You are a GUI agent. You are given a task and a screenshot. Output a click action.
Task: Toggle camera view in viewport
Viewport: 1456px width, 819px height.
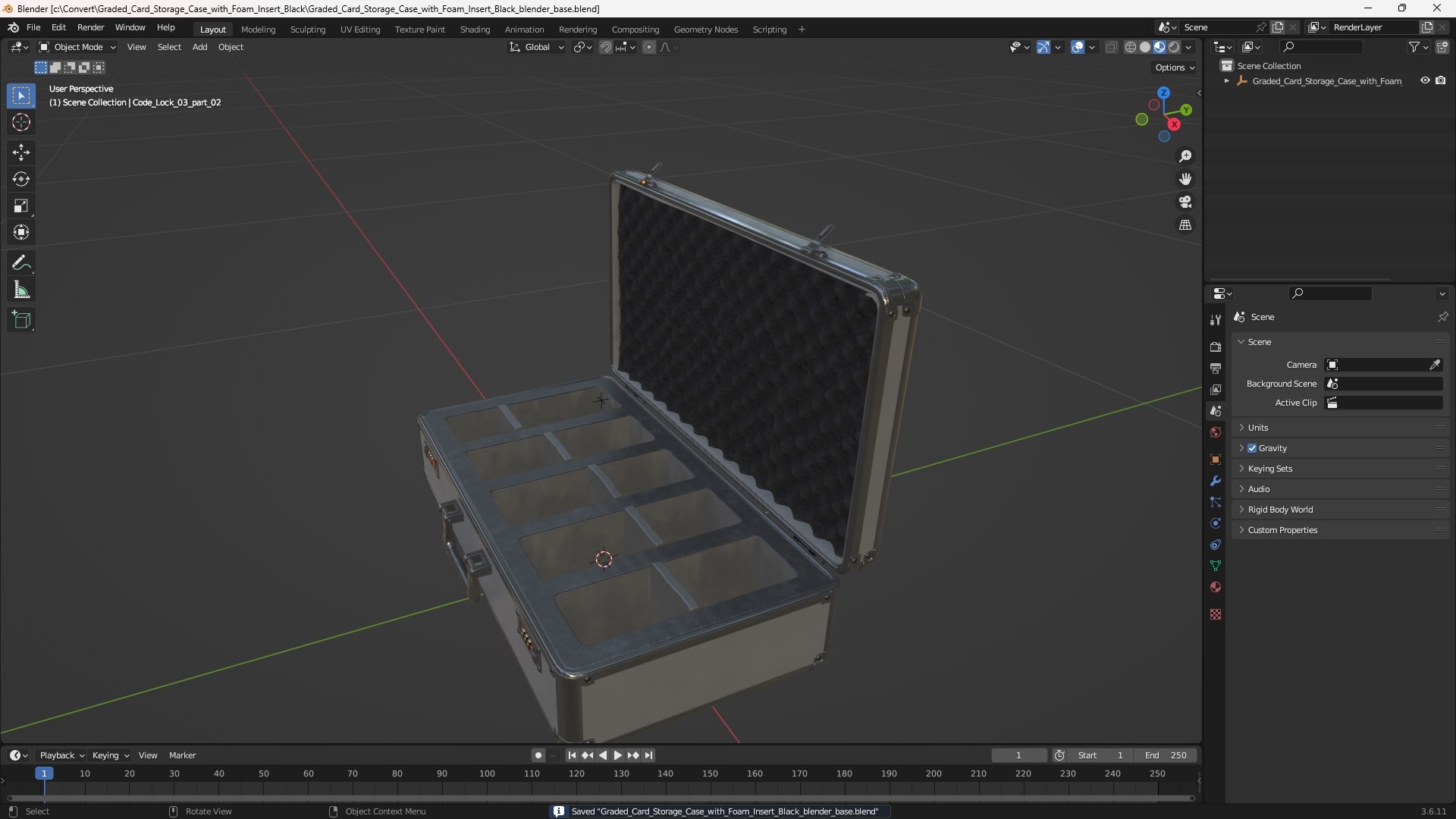(x=1185, y=202)
